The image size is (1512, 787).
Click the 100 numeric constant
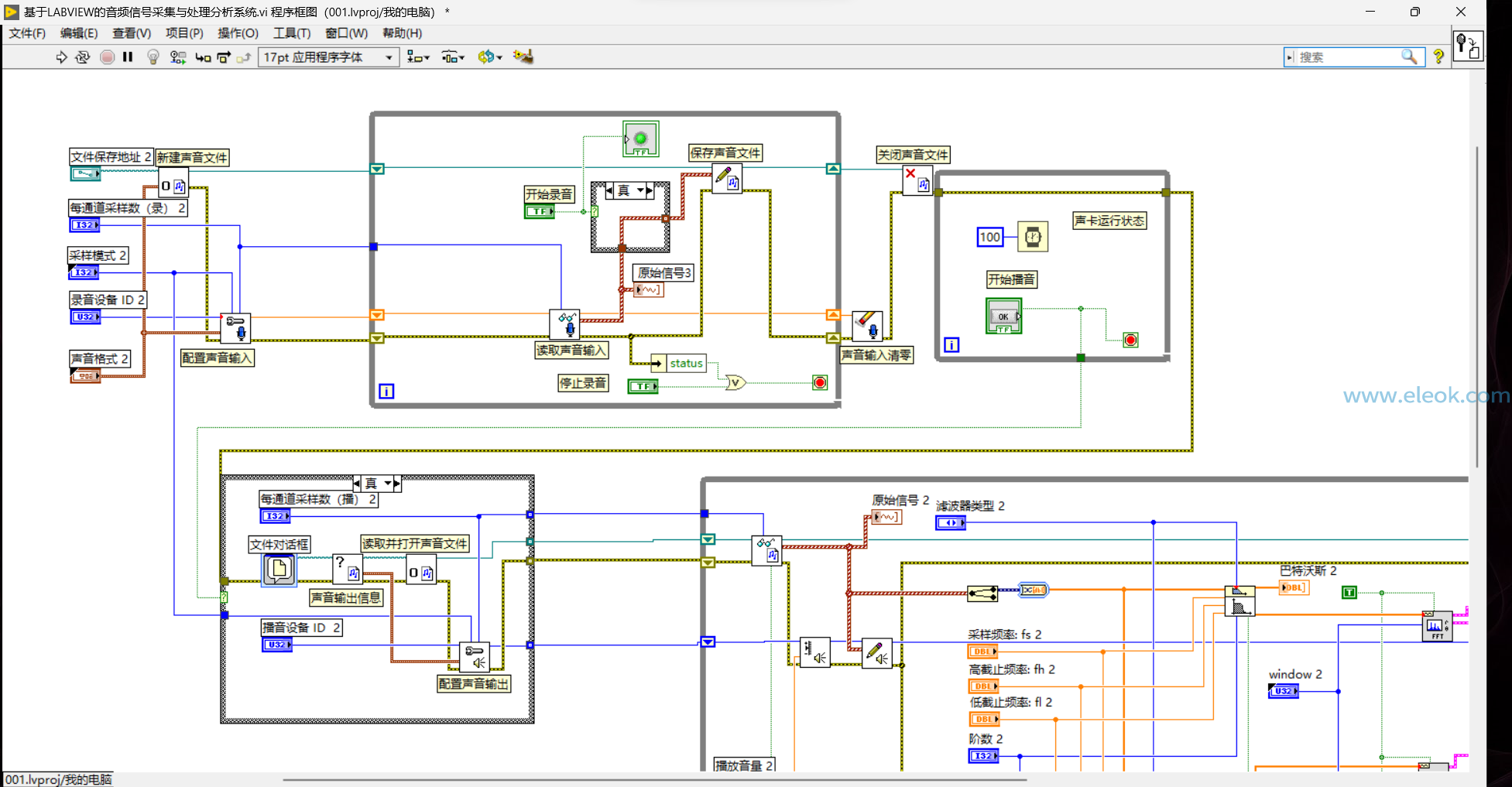click(x=990, y=238)
